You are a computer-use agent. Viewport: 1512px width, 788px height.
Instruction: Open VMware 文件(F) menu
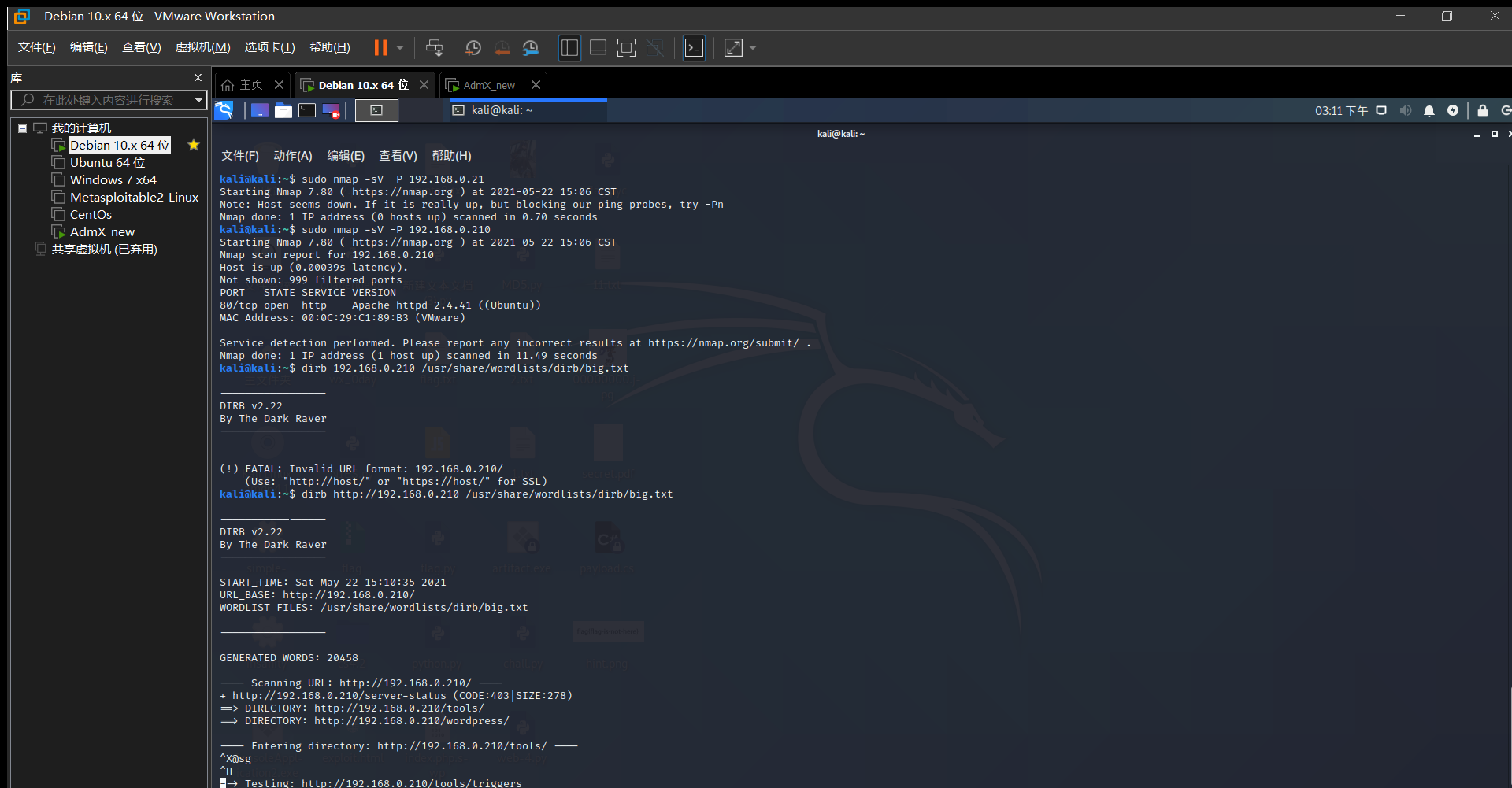pos(36,47)
